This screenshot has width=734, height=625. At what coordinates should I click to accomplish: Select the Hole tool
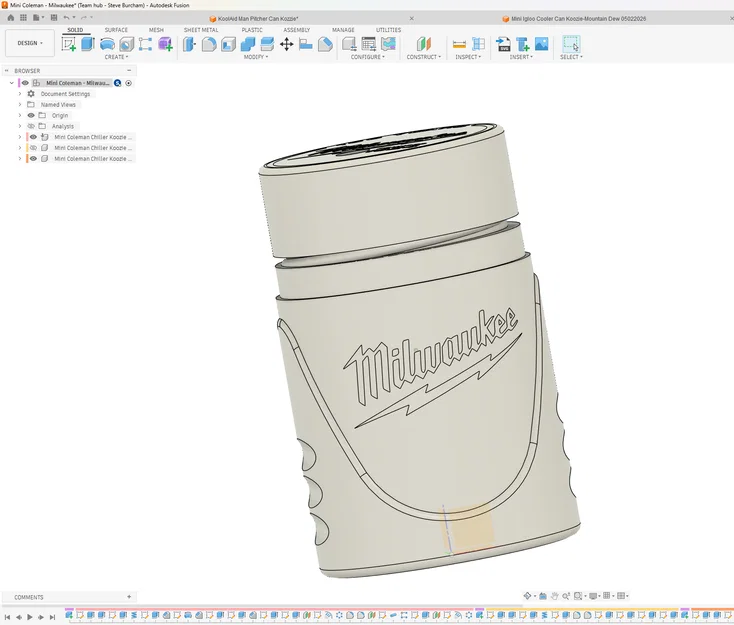coord(126,44)
